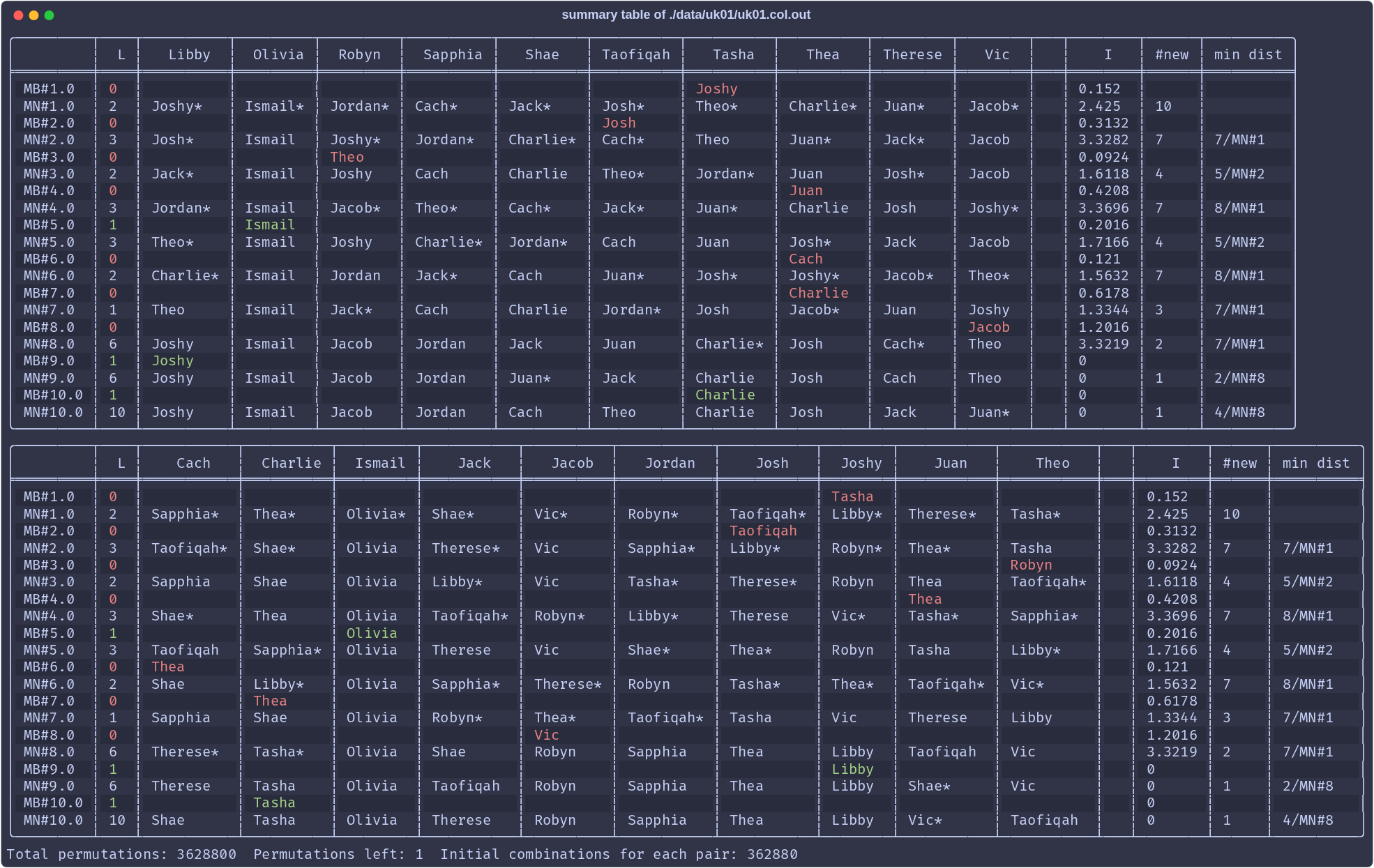This screenshot has height=868, width=1374.
Task: Click the green 'Joshy' cell in top MB#9.0 row
Action: [x=172, y=360]
